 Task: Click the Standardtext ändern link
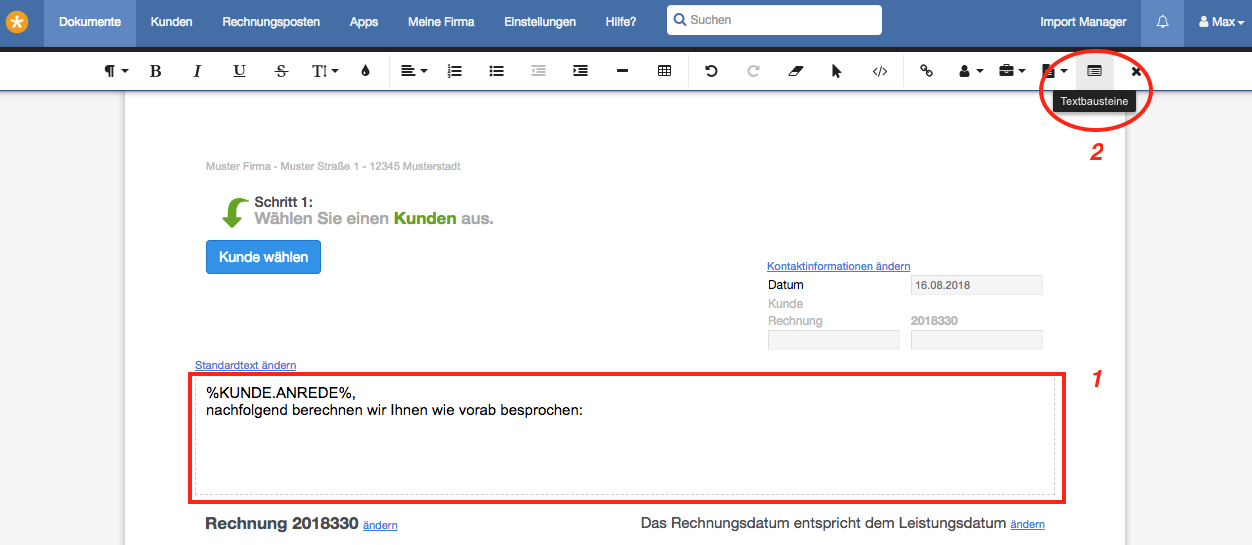(245, 365)
